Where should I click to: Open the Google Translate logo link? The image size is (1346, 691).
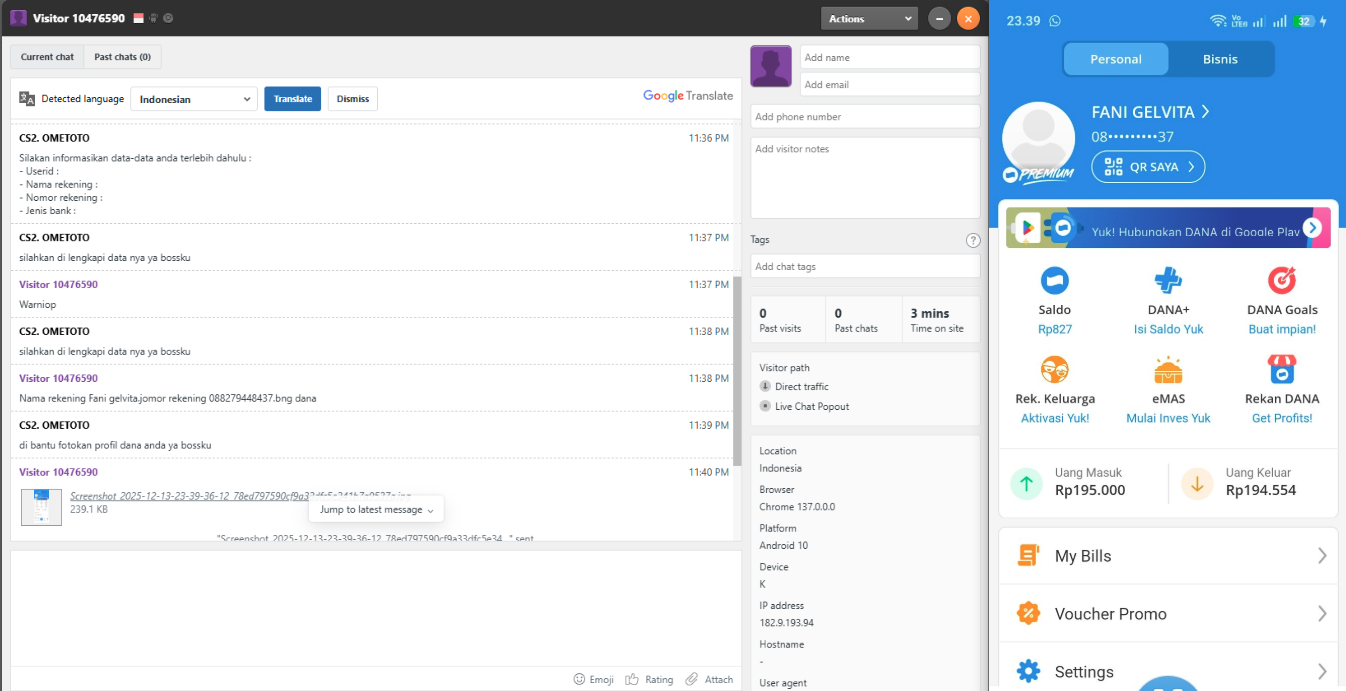click(688, 96)
